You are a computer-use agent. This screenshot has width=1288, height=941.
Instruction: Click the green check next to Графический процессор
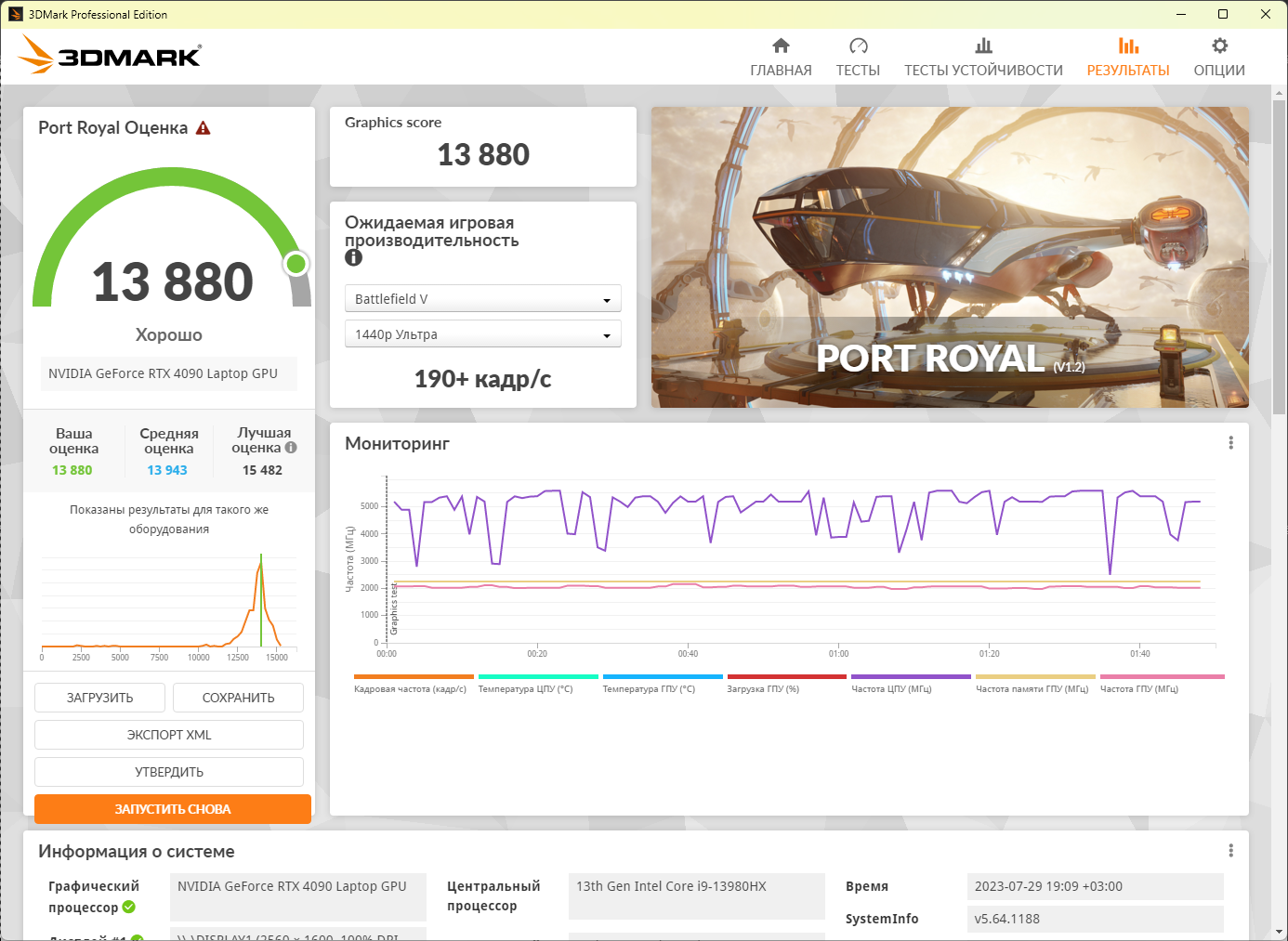pos(129,907)
